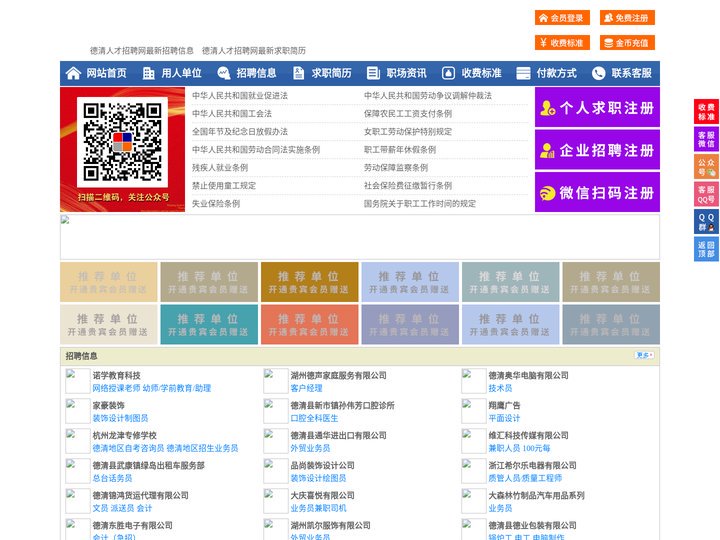Click company name 德清锦鸿货运代理有限公司
Screen dimensions: 720x540
(141, 495)
